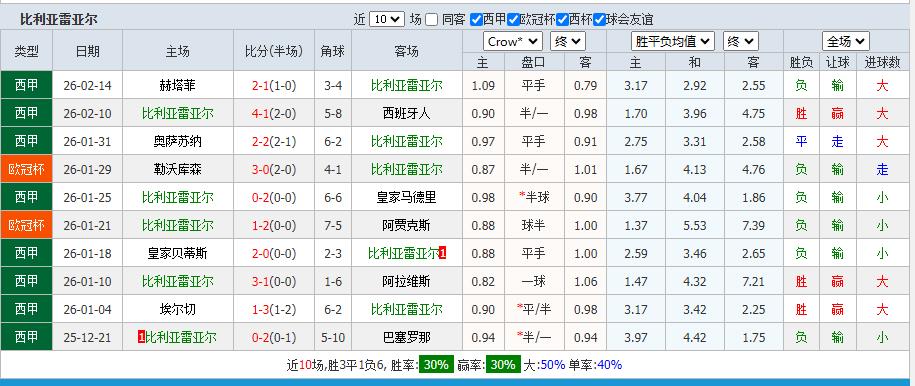Viewport: 915px width, 386px height.
Task: Open 奥萨苏纳 team link
Action: point(177,141)
